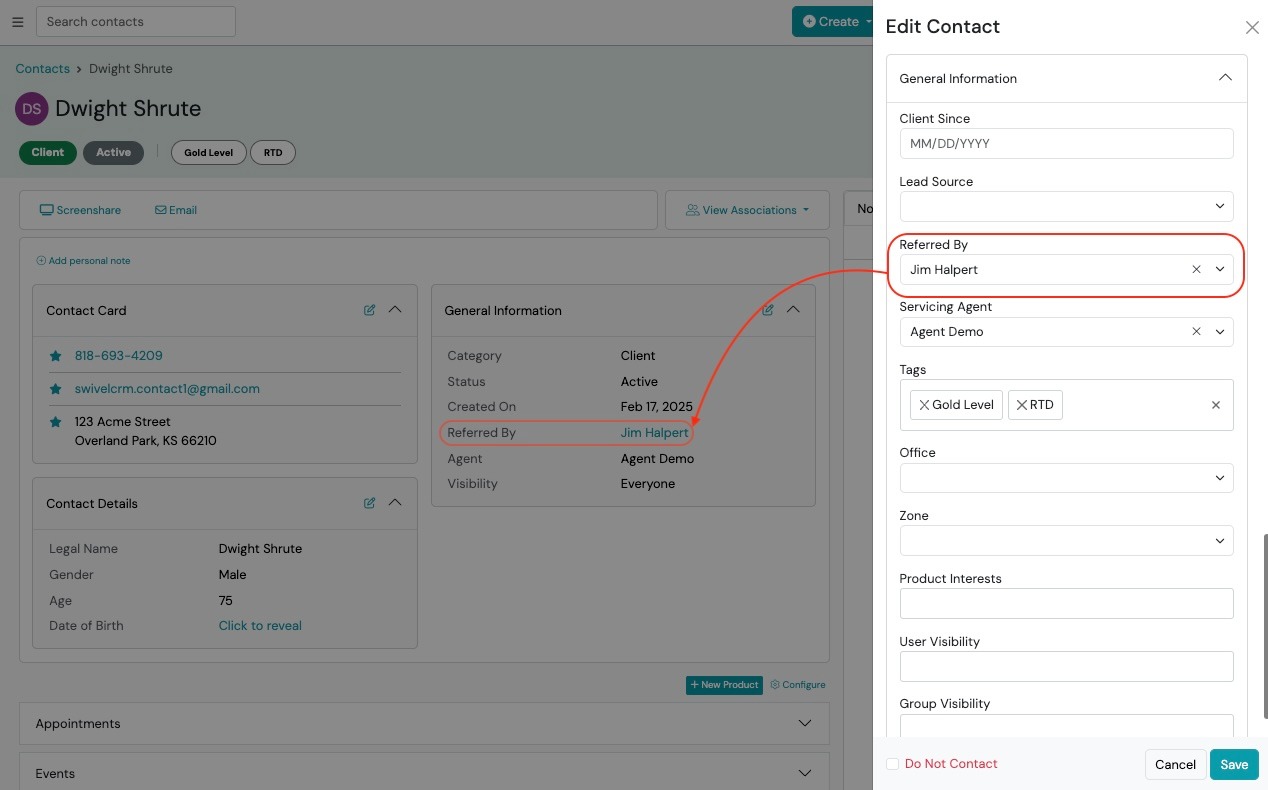Toggle the Do Not Contact checkbox
The width and height of the screenshot is (1268, 790).
(x=892, y=764)
